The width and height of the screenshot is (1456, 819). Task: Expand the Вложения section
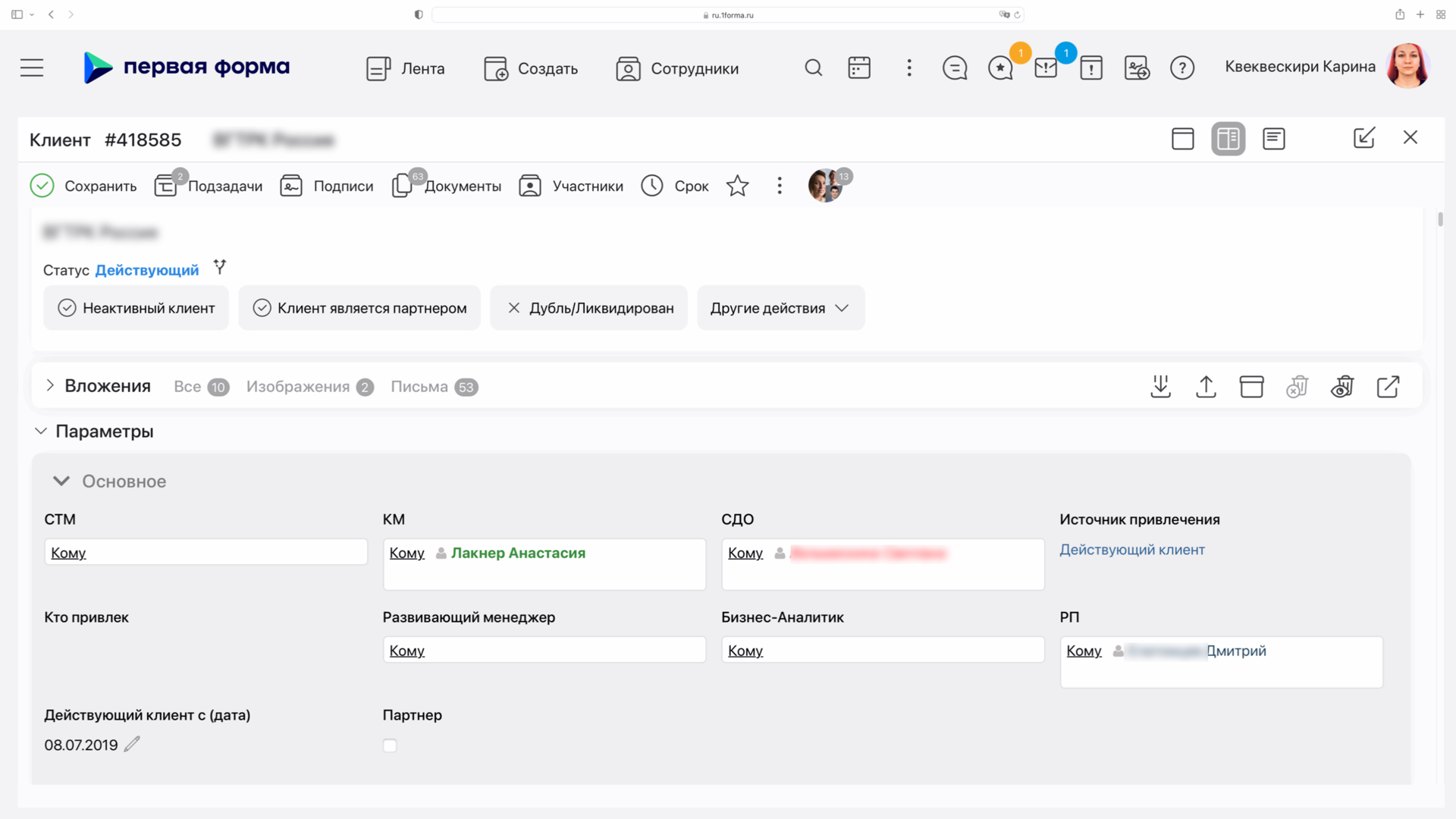tap(50, 386)
